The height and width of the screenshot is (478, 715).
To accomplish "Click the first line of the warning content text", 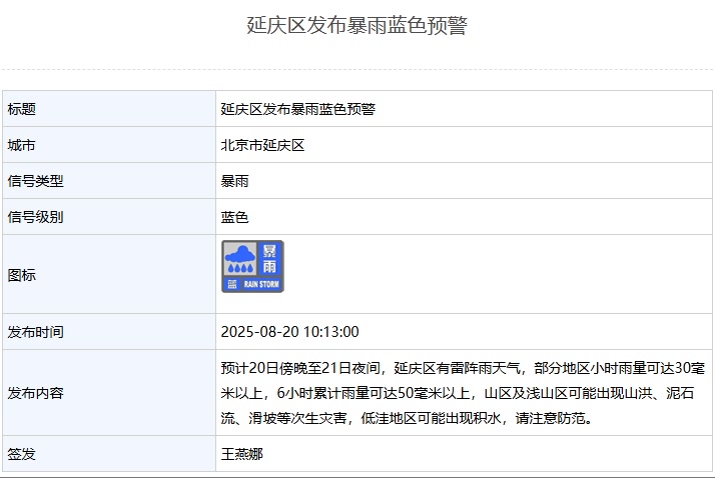I will pos(464,367).
